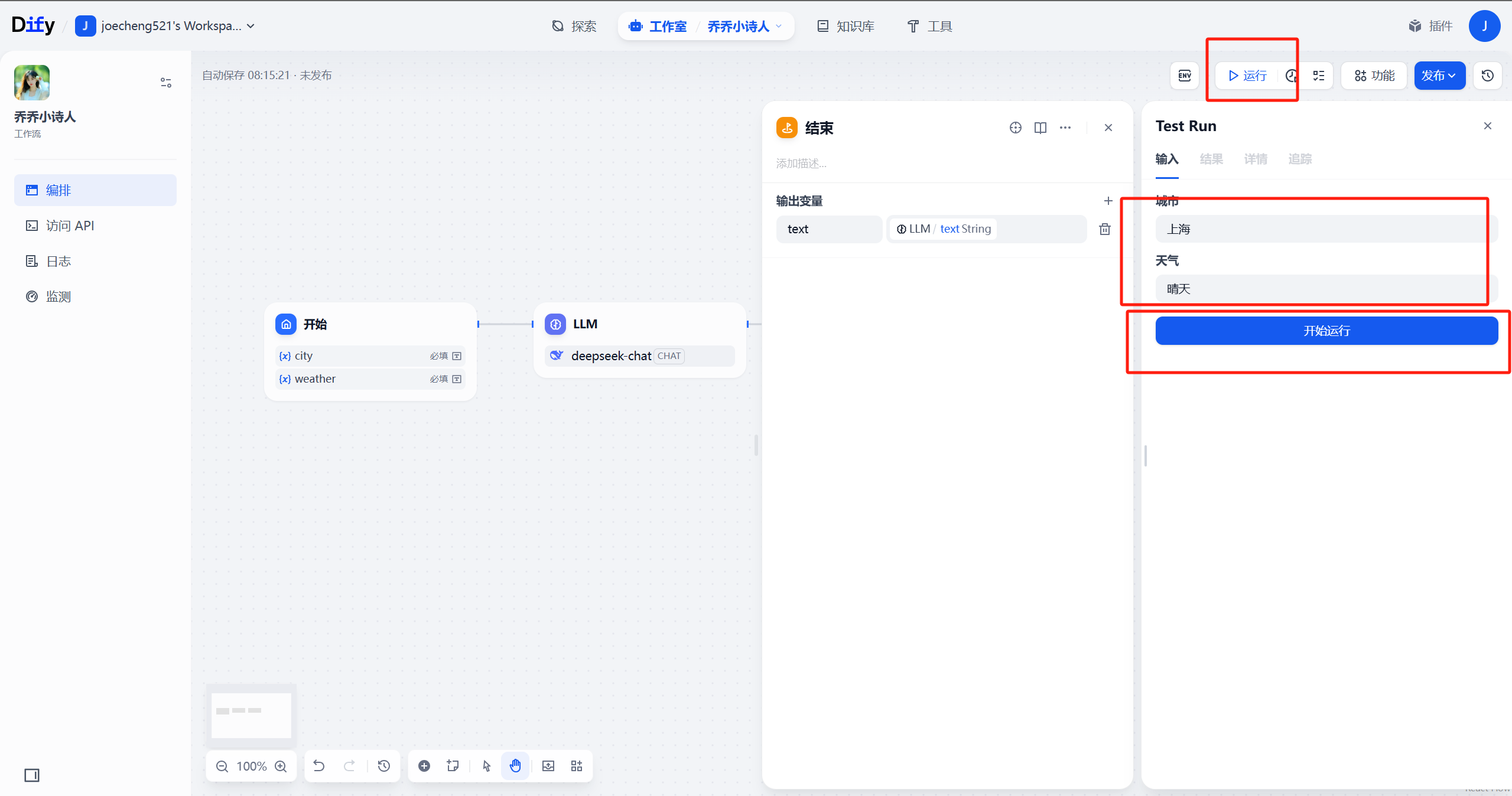Select the pointer mode tool
Image resolution: width=1512 pixels, height=796 pixels.
486,766
